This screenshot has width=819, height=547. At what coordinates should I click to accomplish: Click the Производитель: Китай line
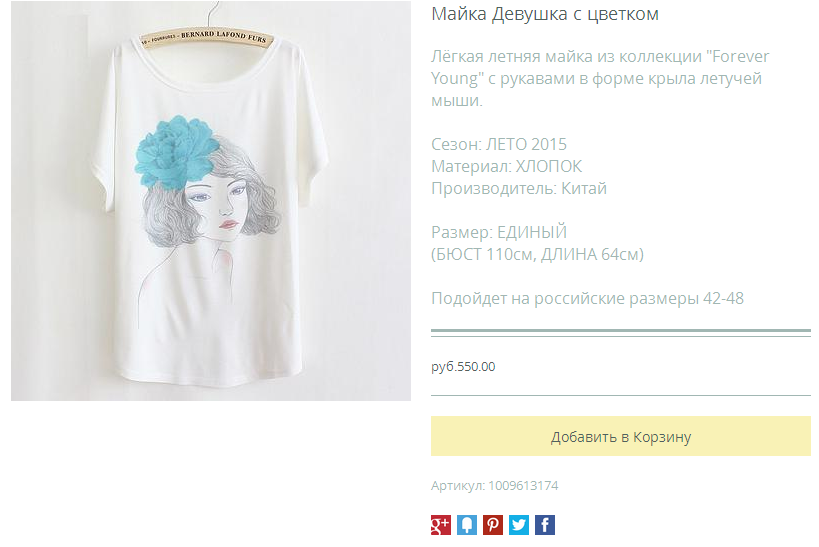click(519, 188)
